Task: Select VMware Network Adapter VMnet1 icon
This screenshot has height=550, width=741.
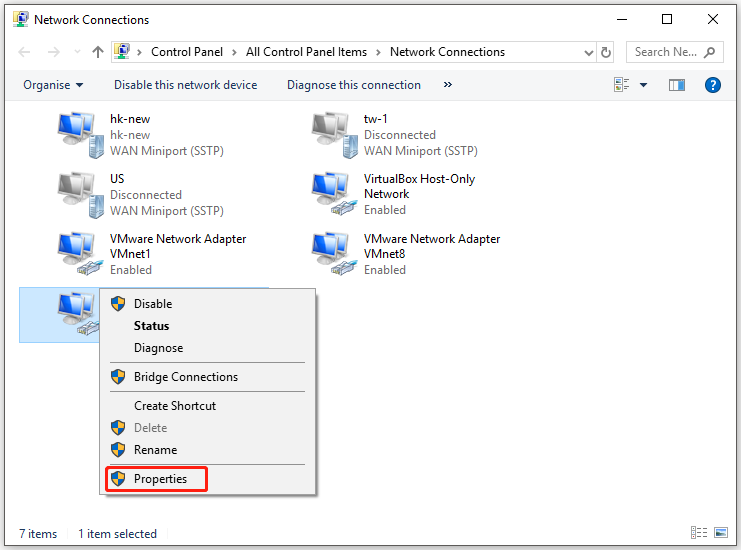Action: click(x=81, y=254)
